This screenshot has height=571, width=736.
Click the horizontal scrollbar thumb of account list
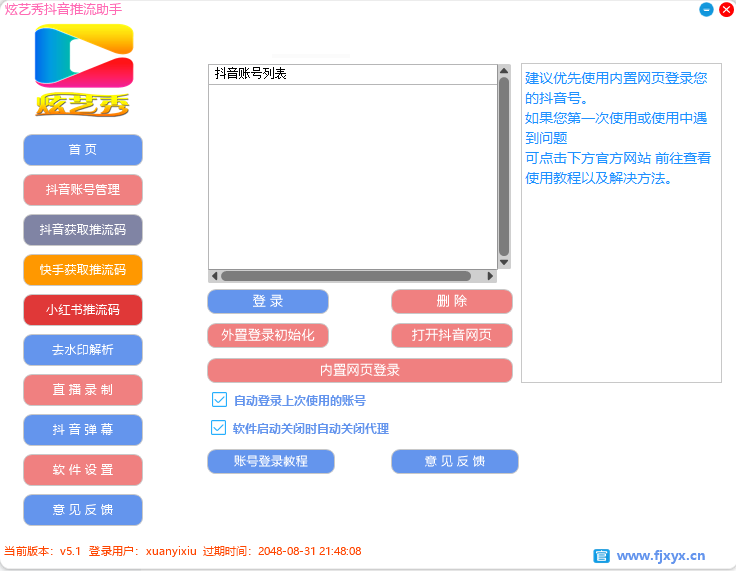point(346,276)
